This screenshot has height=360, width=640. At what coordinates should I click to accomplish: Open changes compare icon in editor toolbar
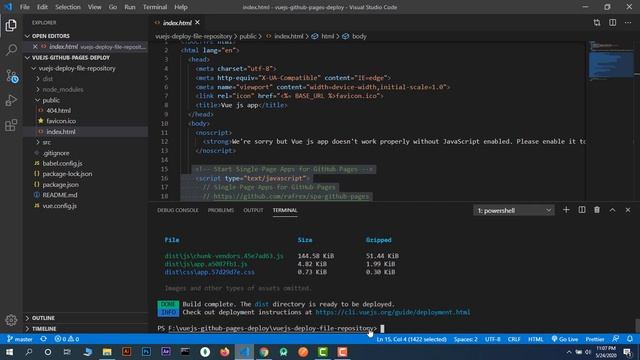597,22
